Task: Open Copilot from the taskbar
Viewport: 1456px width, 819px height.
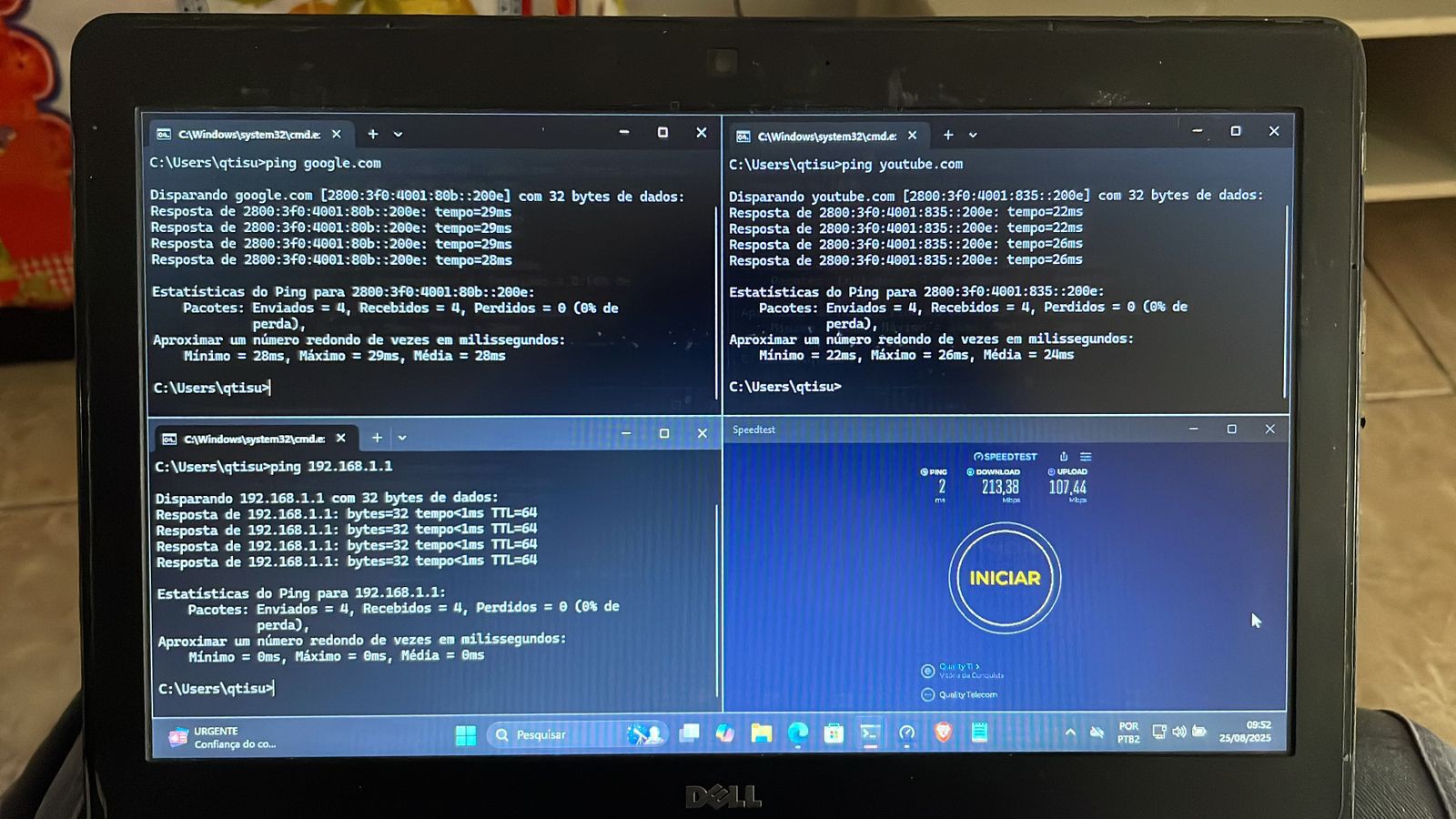Action: (725, 733)
